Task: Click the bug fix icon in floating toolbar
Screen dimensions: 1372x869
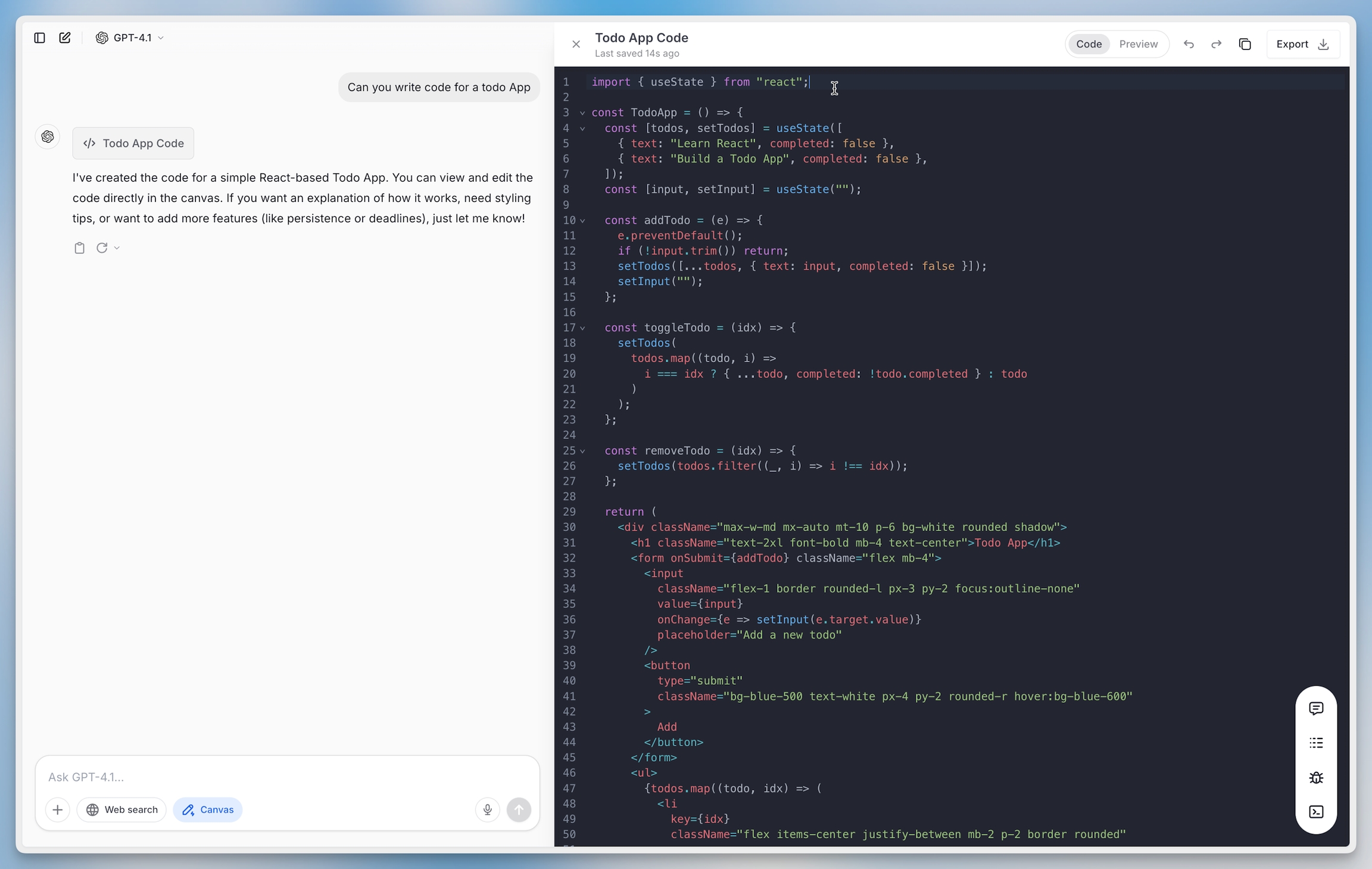Action: pos(1316,777)
